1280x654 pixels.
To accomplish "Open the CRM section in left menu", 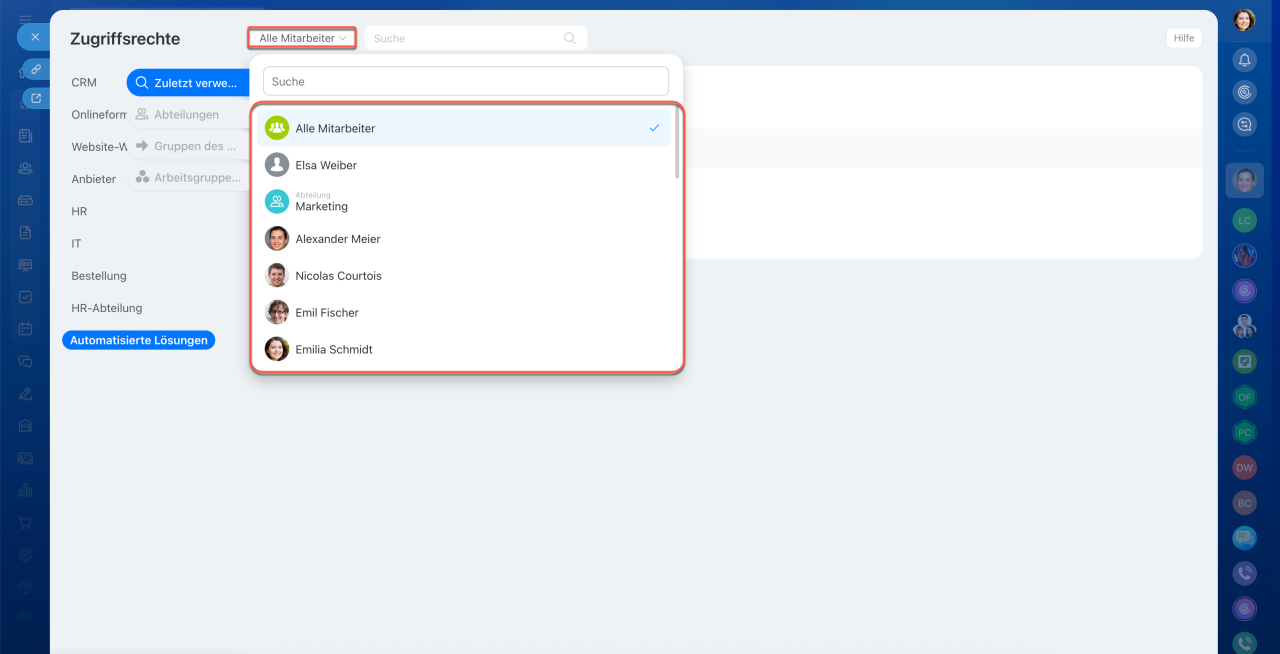I will (84, 83).
